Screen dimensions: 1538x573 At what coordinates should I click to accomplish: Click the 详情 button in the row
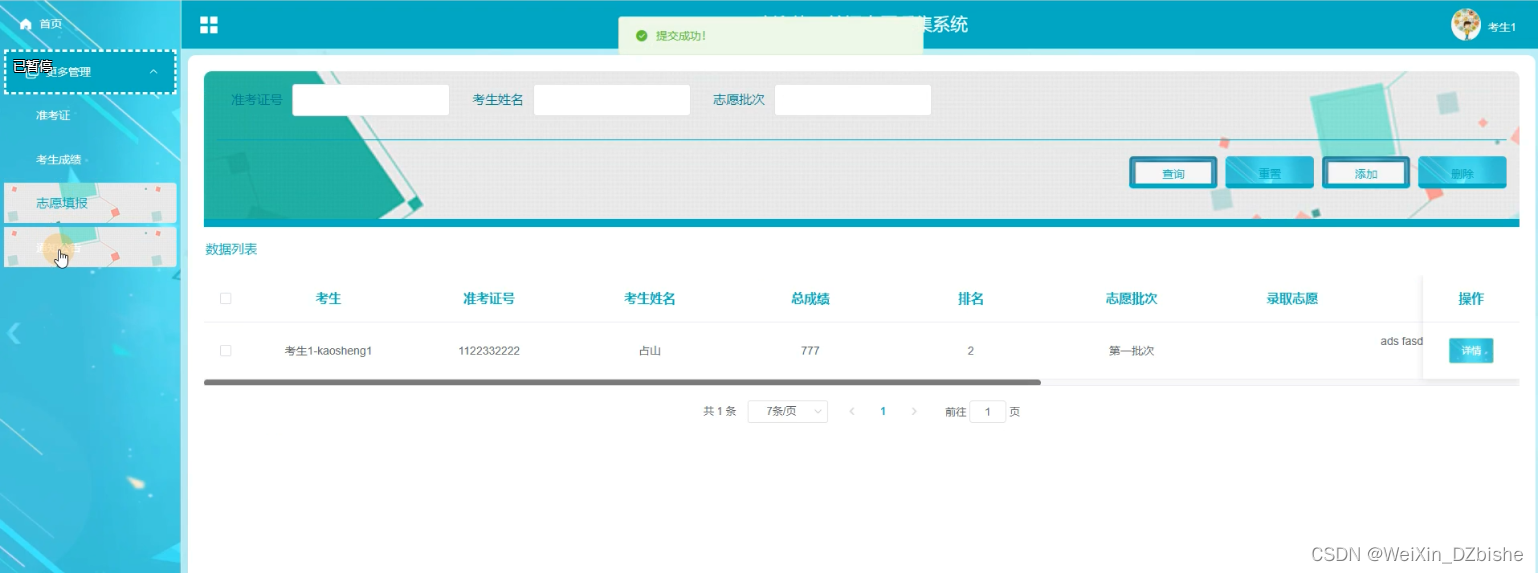pyautogui.click(x=1471, y=351)
